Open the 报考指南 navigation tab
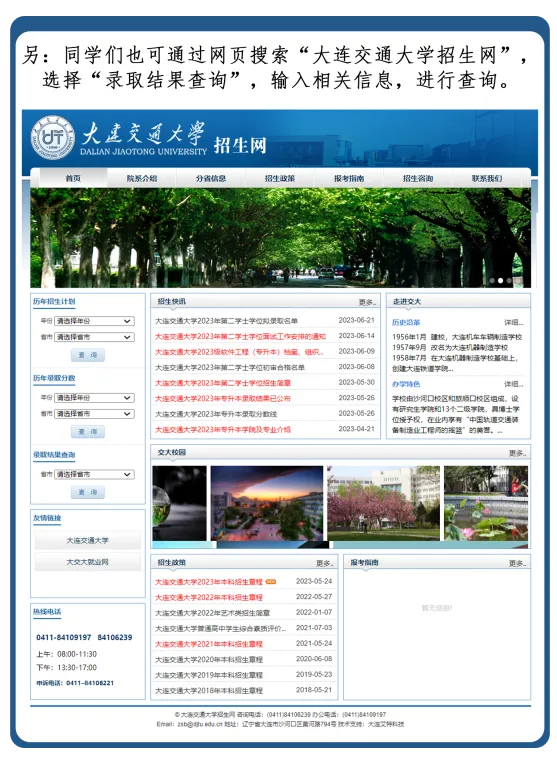 point(349,178)
